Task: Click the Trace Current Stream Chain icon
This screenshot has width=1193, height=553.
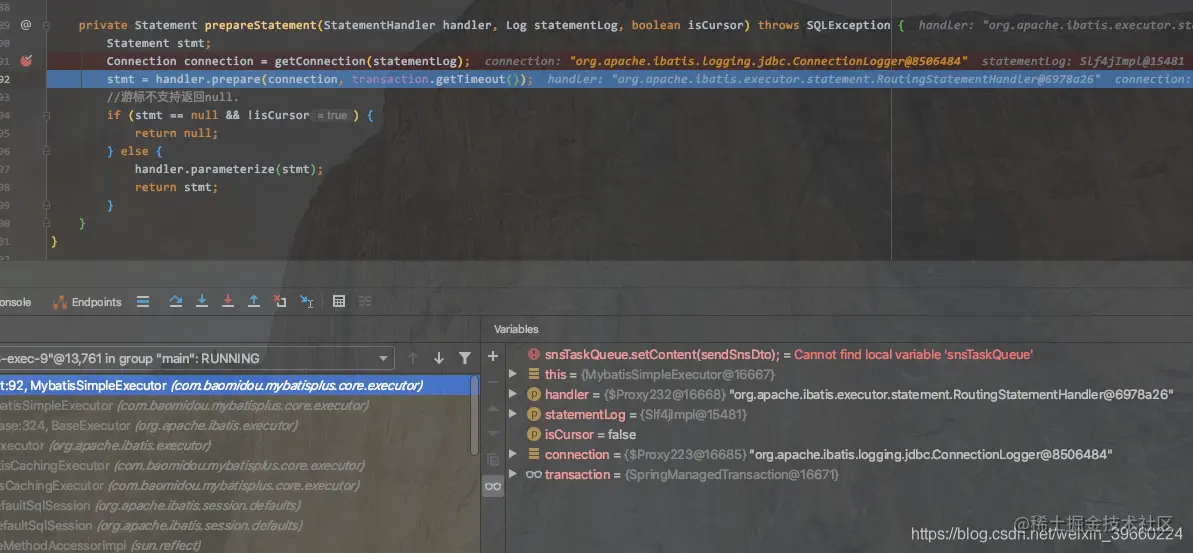Action: [365, 301]
